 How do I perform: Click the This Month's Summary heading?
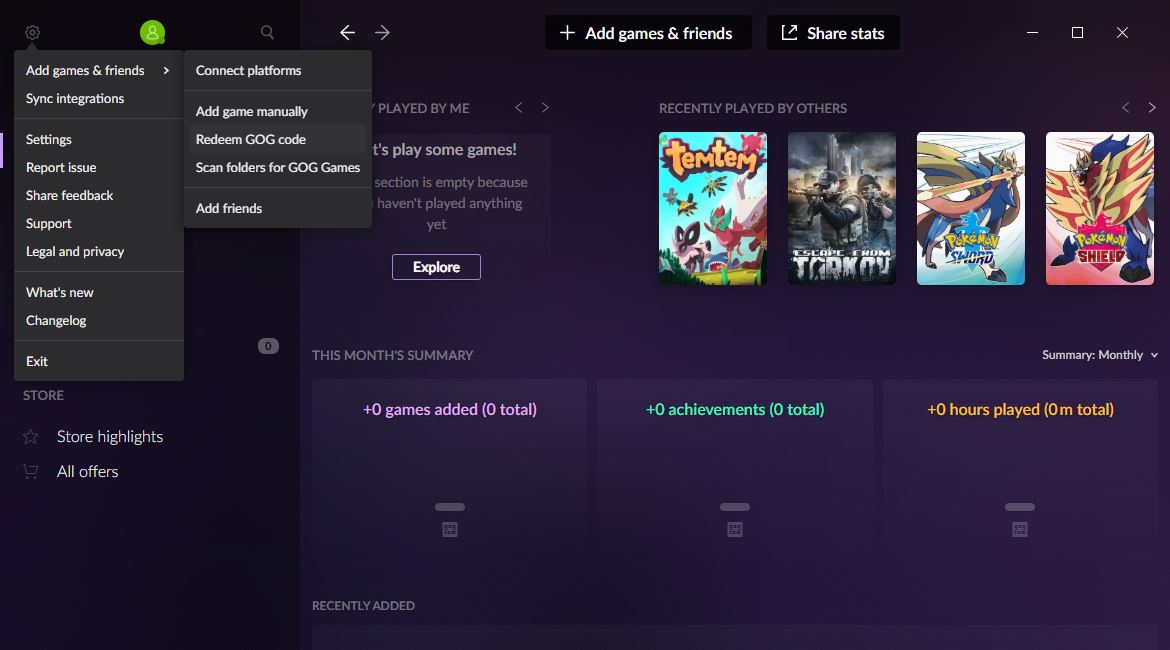pos(392,355)
